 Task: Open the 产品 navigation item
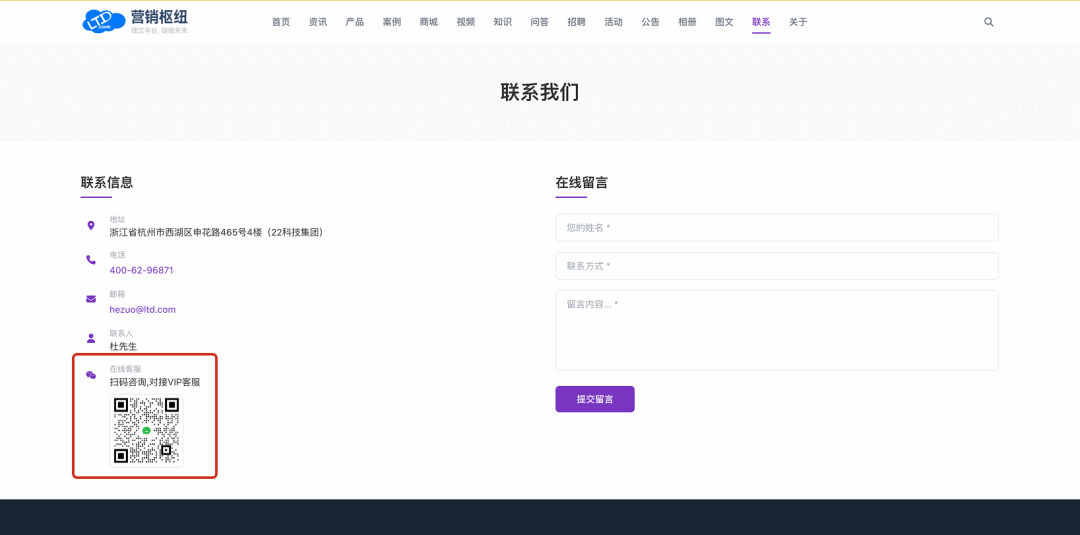[x=355, y=22]
